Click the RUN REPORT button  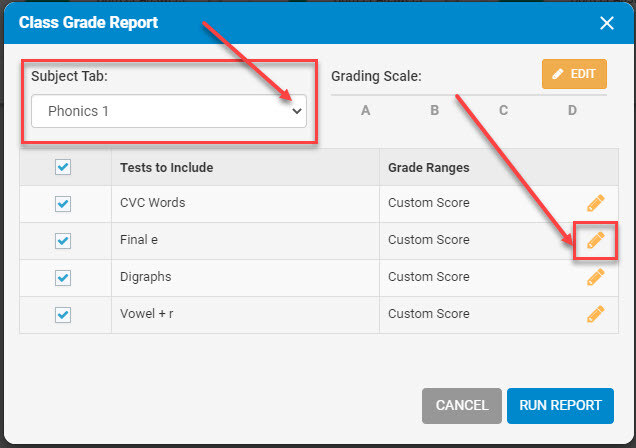point(560,405)
